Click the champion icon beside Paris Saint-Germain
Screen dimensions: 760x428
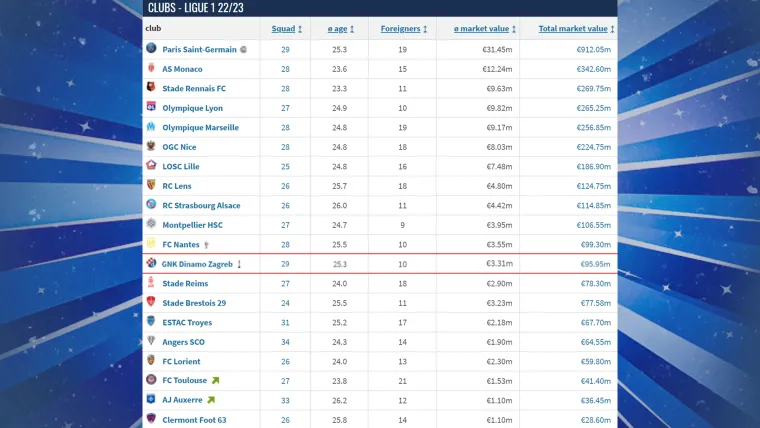coord(243,49)
